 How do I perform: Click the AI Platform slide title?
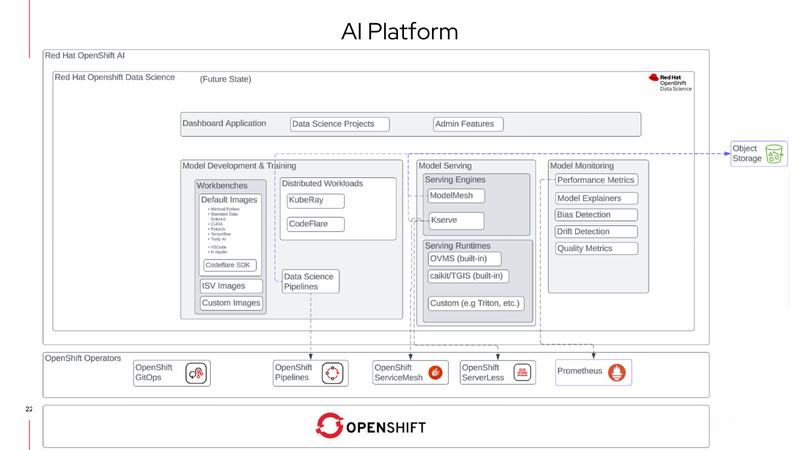[399, 32]
